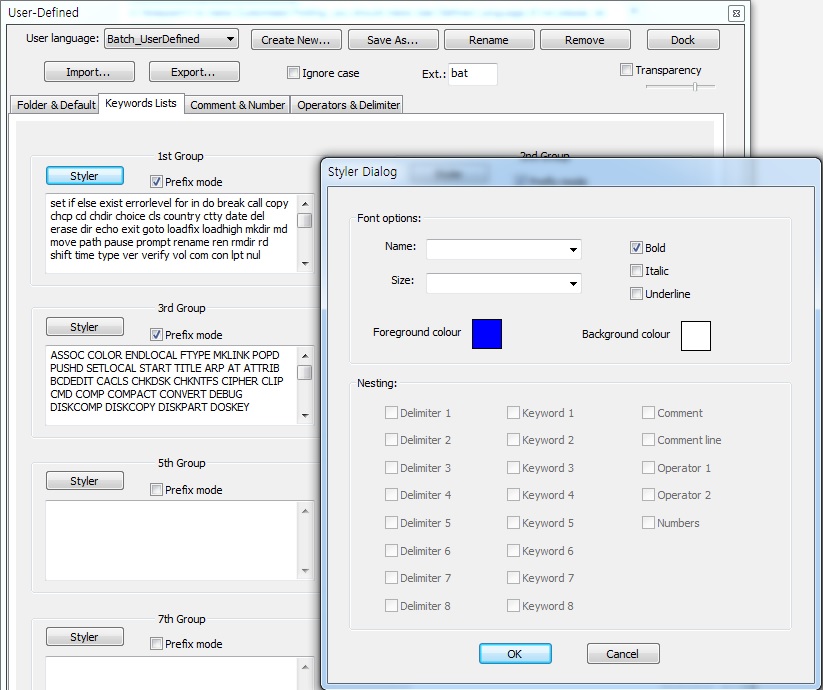
Task: Enable Italic font styling
Action: 637,270
